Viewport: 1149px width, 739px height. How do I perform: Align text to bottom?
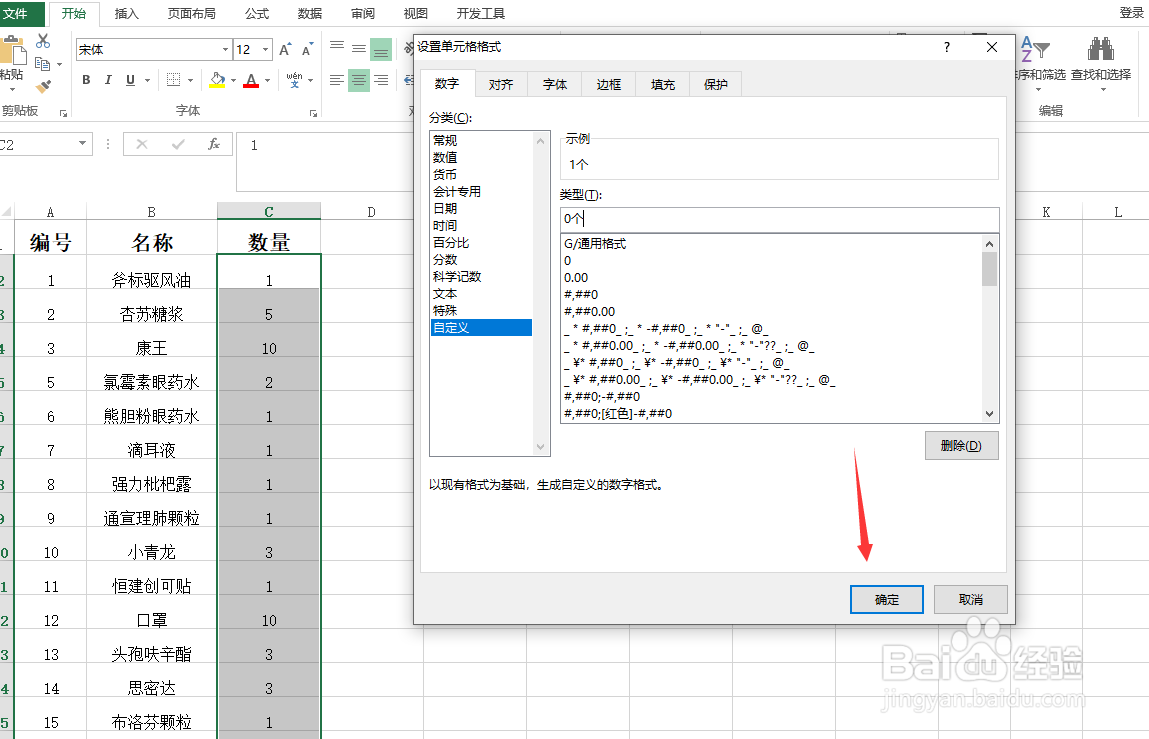click(x=381, y=49)
